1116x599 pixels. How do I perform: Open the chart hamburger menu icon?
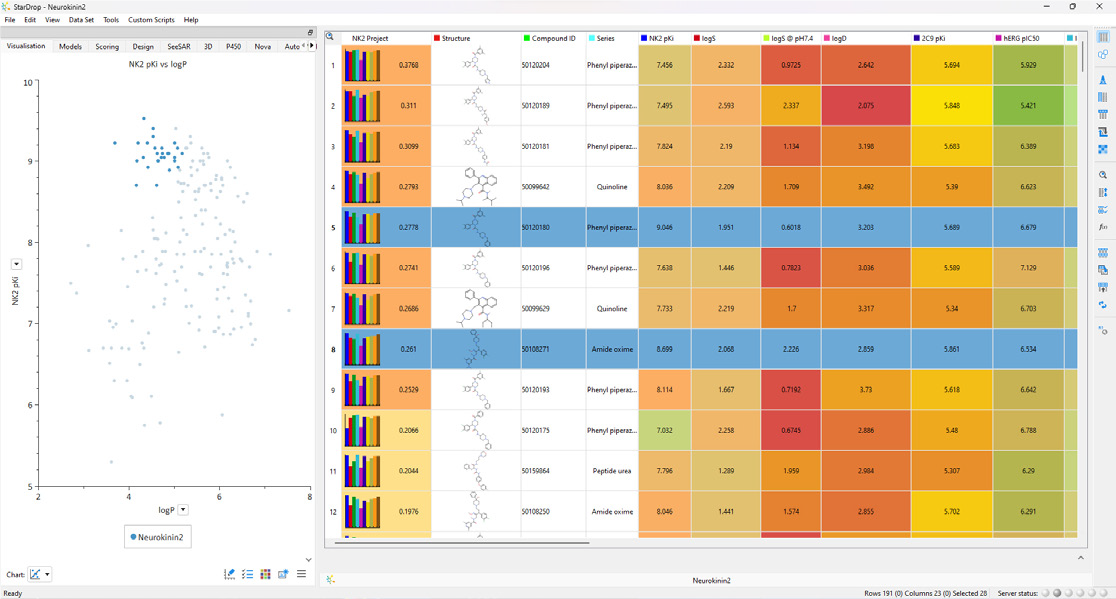301,574
